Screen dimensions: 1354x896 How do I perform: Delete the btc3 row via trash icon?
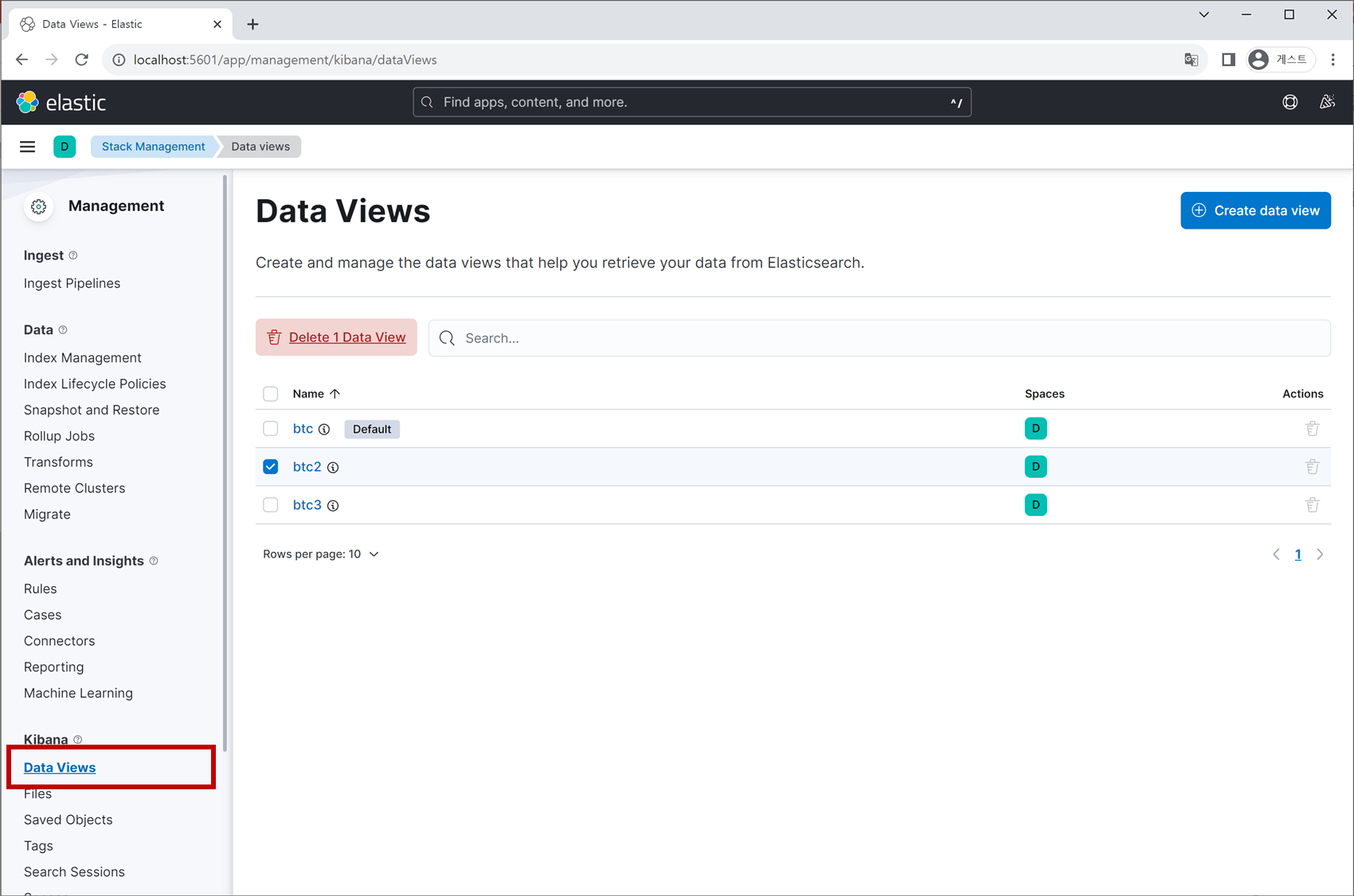[x=1313, y=505]
